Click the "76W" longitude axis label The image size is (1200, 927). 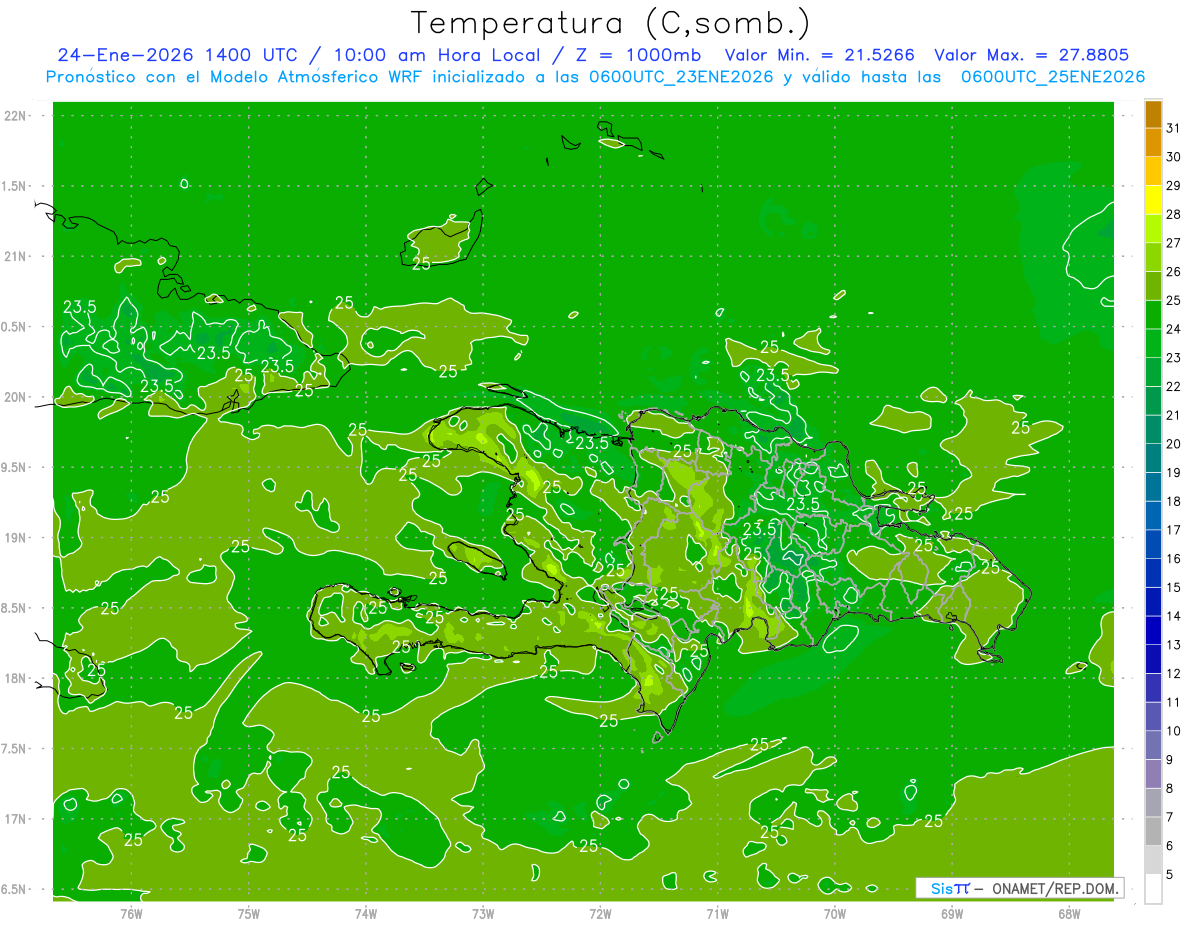click(131, 914)
